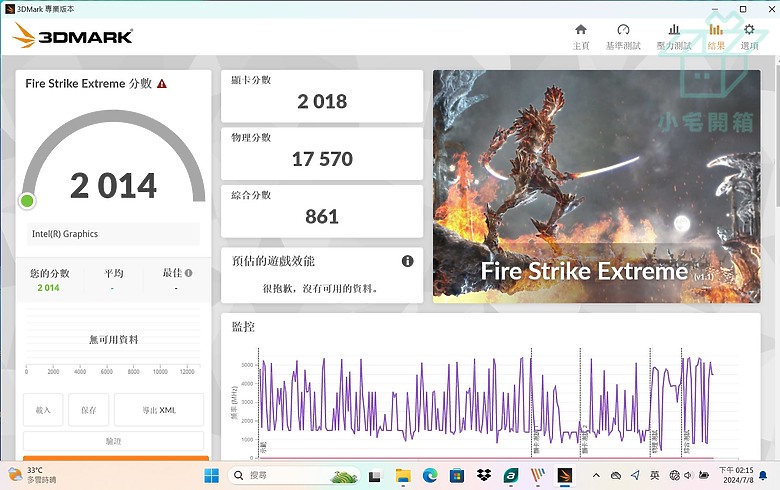Image resolution: width=780 pixels, height=490 pixels.
Task: Select the 顯卡分數 score 2 018
Action: [x=322, y=101]
